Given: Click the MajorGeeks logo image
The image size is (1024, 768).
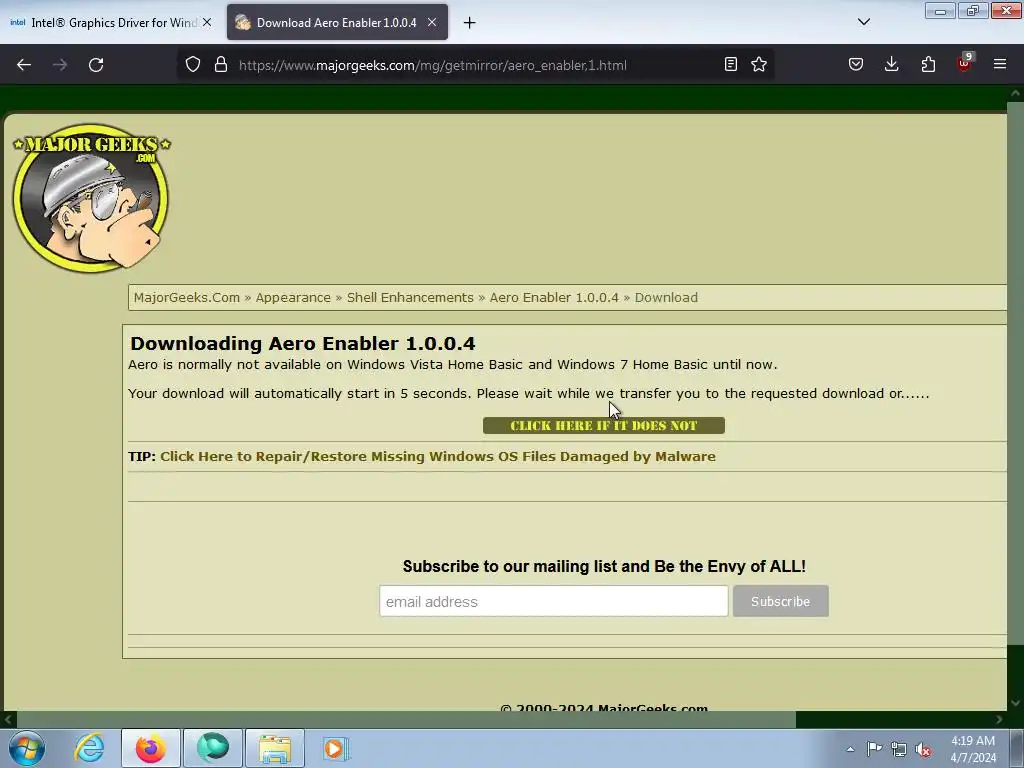Looking at the screenshot, I should (91, 198).
